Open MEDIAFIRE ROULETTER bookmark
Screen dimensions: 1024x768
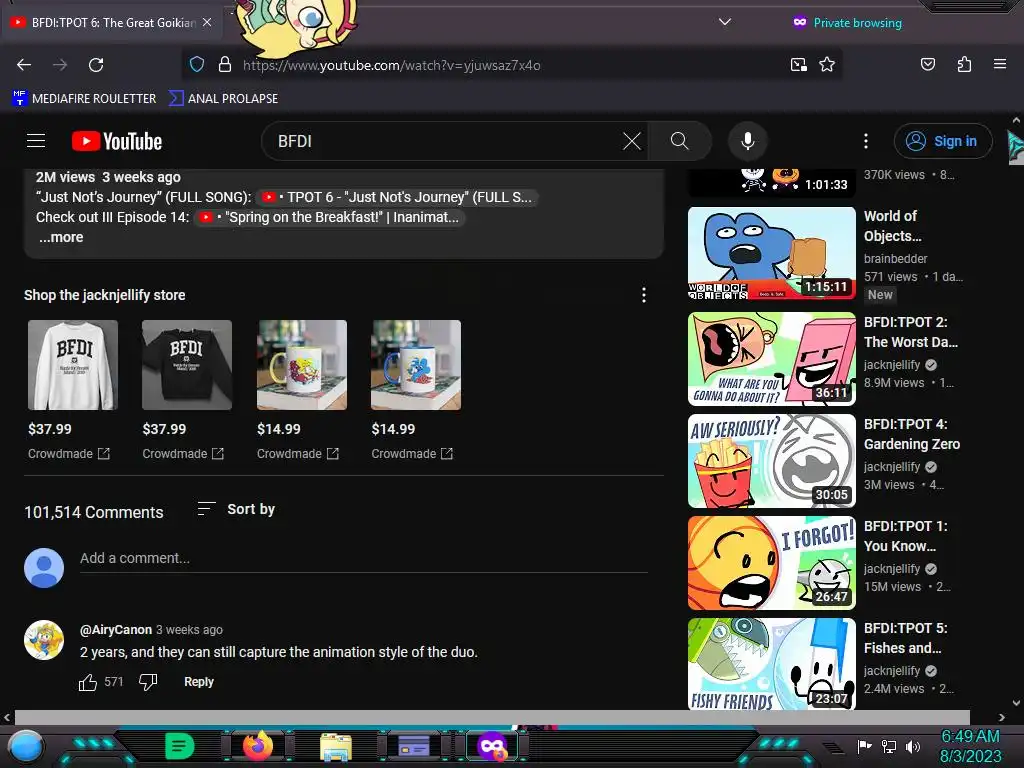click(84, 99)
